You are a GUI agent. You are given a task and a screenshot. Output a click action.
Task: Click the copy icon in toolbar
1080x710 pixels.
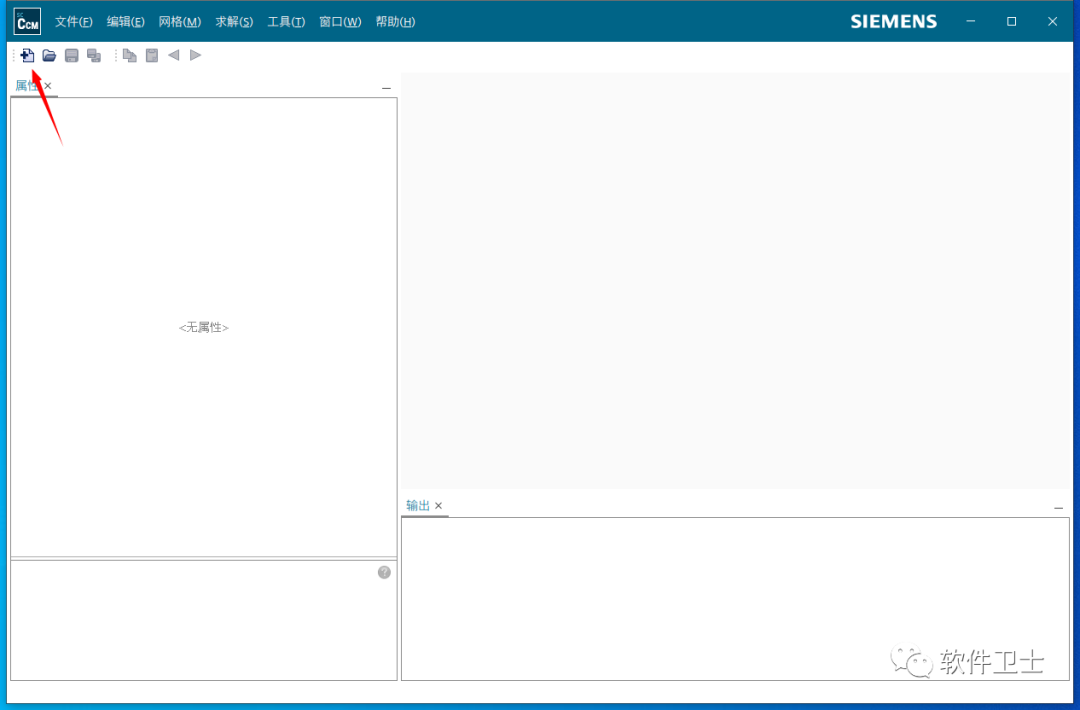tap(129, 55)
